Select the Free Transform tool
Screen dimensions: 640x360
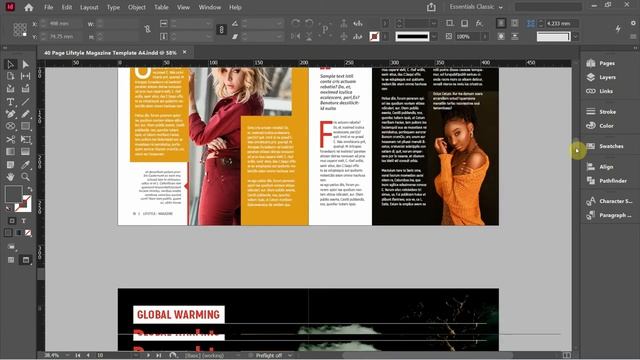26,140
